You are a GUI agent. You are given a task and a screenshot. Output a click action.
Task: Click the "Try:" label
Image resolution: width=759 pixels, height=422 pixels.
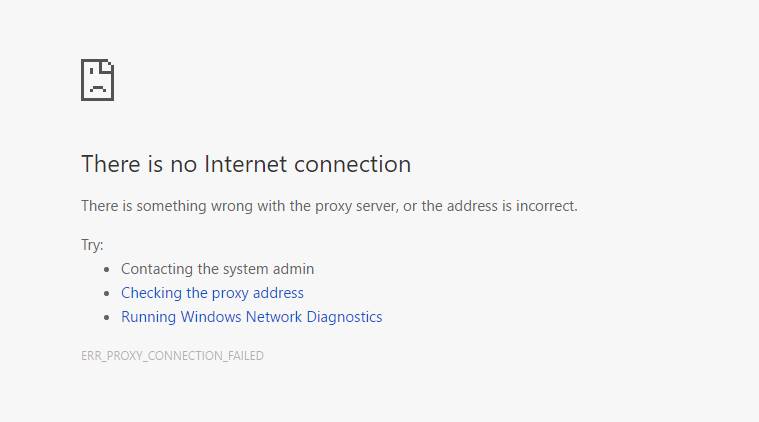pos(92,245)
